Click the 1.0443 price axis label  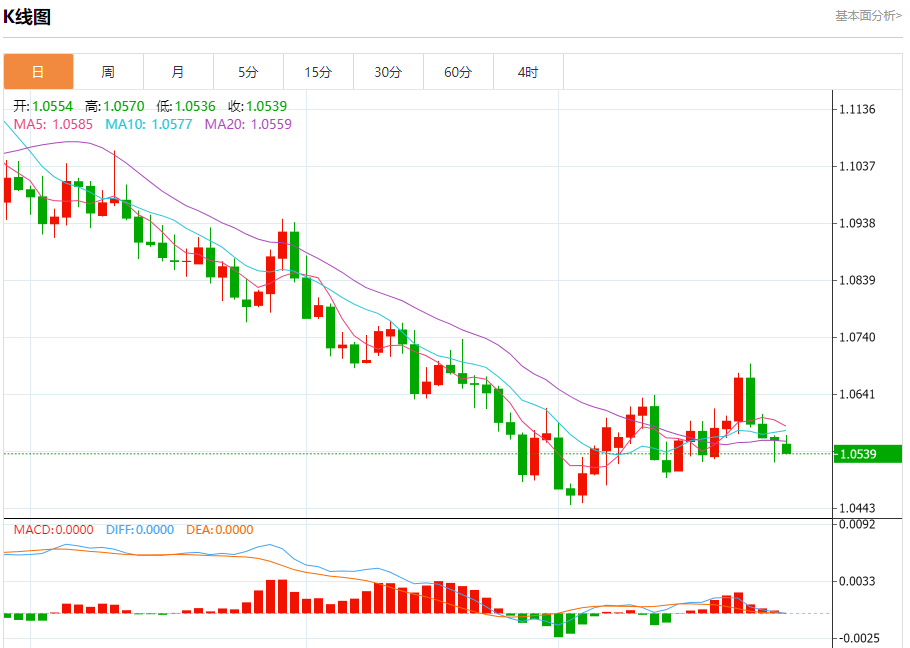pyautogui.click(x=857, y=509)
